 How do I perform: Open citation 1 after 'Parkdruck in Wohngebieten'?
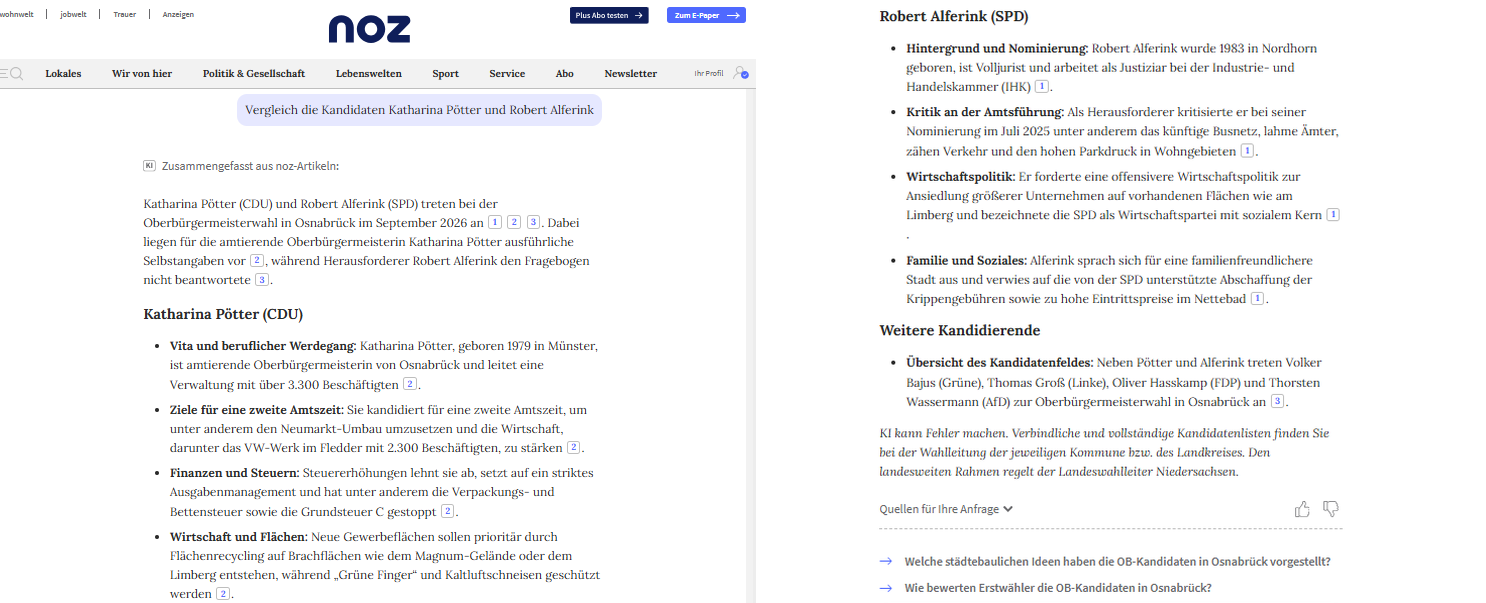click(x=1247, y=151)
